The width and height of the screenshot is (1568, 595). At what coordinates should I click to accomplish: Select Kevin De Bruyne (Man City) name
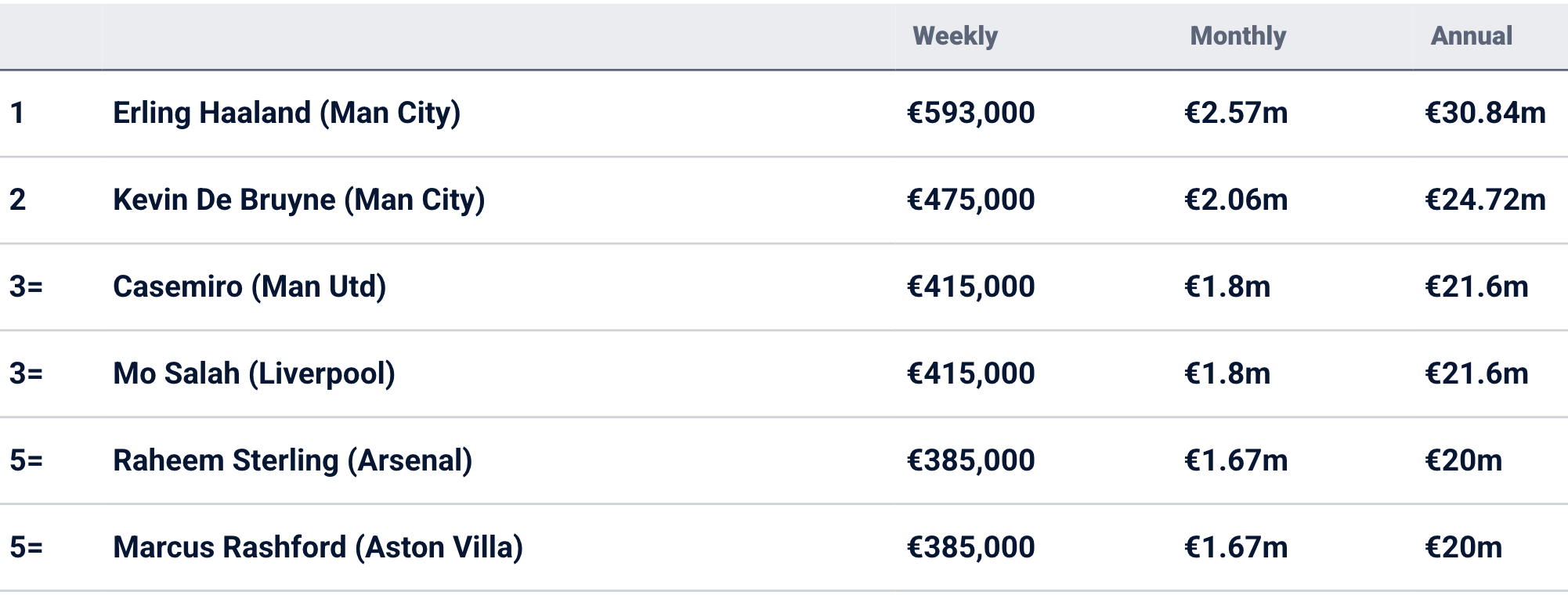(298, 200)
